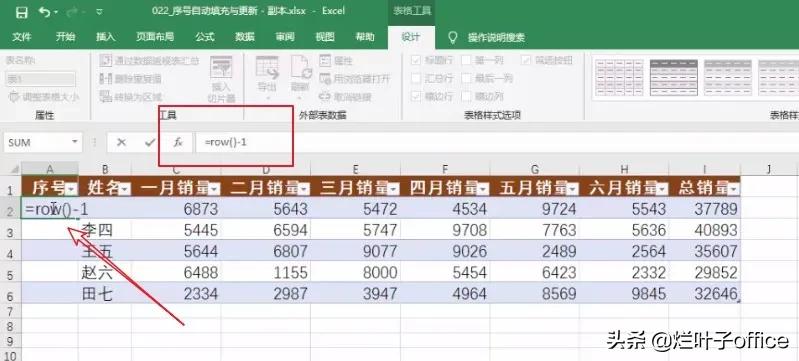Click the 插入切片器 insert slicer button

point(221,79)
